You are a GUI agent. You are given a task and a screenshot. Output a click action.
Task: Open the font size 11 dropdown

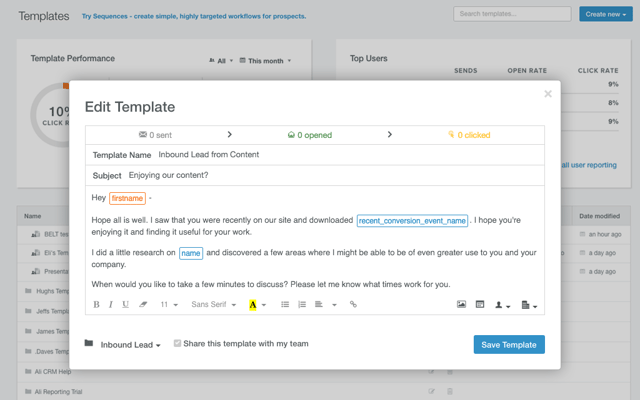pos(169,304)
